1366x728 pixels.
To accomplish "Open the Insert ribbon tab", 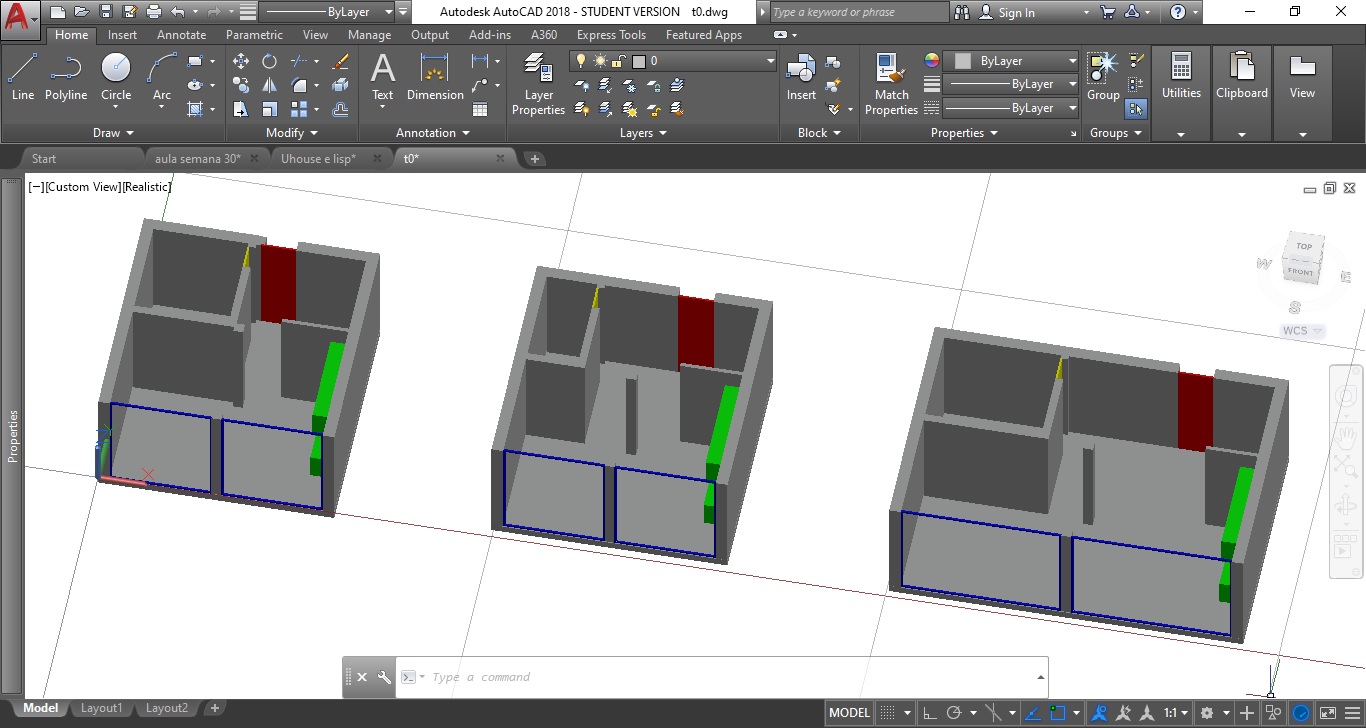I will pos(123,35).
